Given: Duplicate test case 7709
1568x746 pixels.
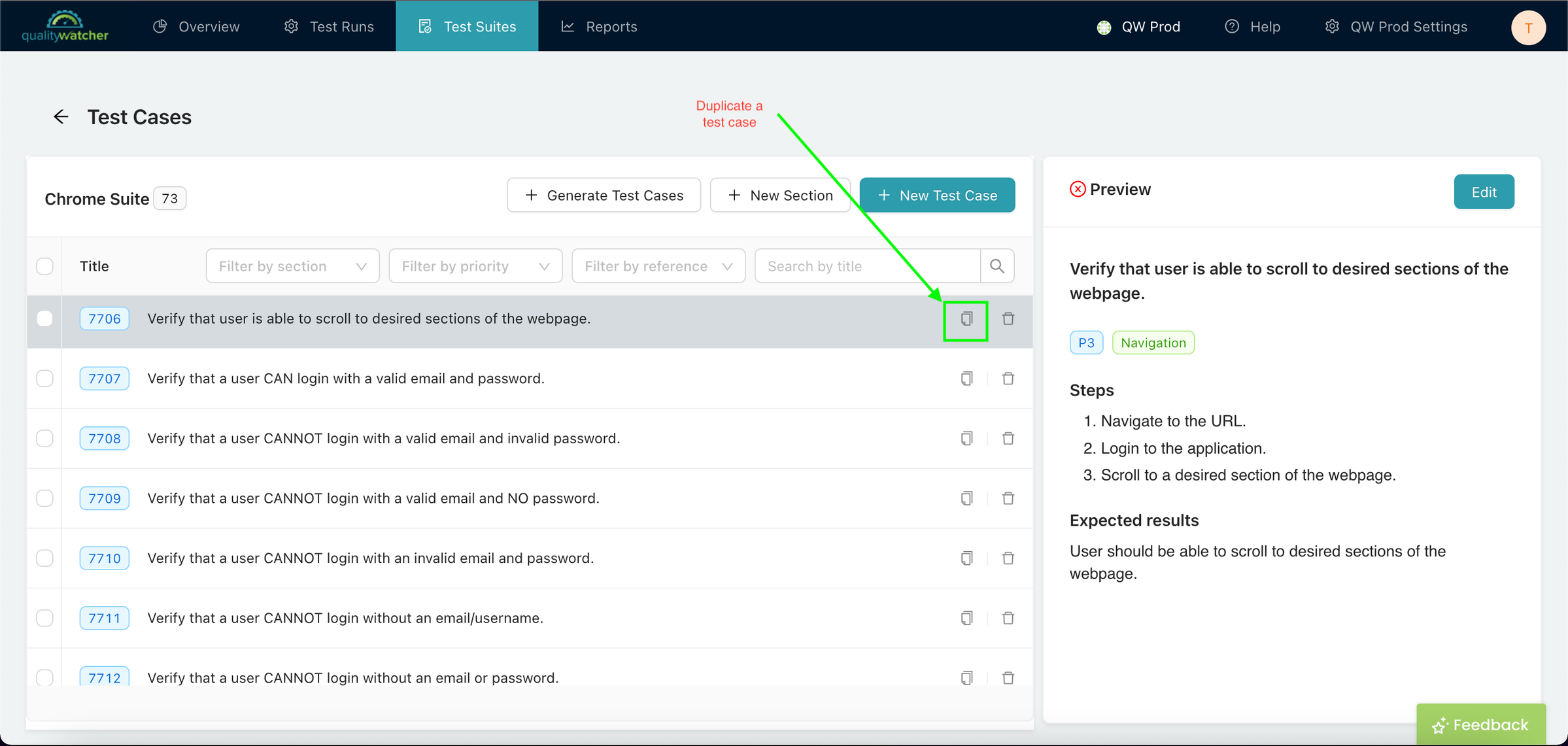Looking at the screenshot, I should click(966, 498).
